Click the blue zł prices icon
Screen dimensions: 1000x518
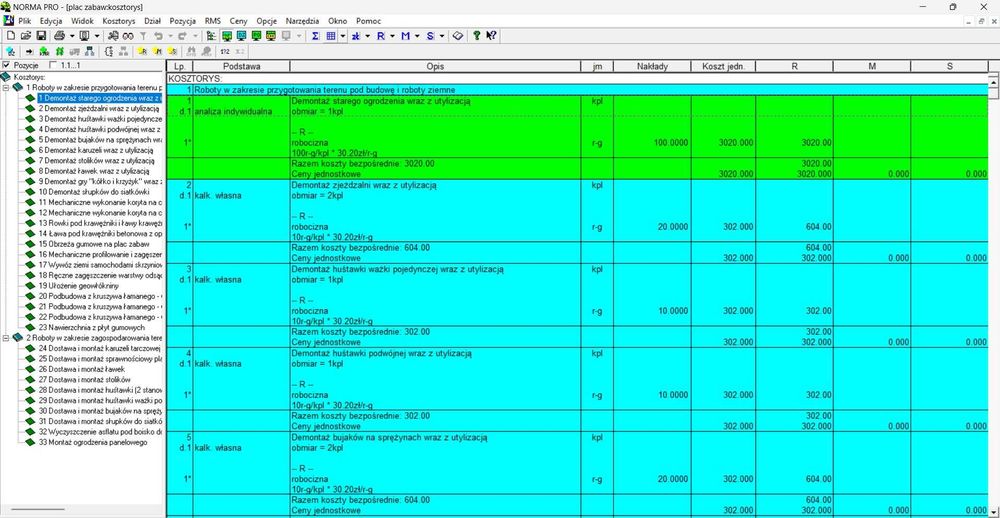pyautogui.click(x=356, y=36)
